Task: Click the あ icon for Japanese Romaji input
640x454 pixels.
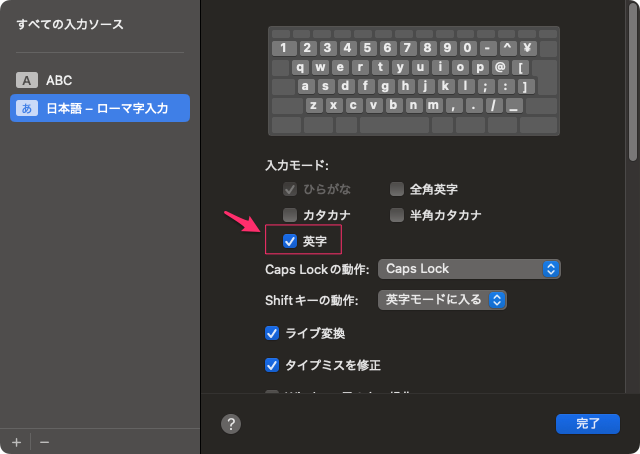Action: pos(27,108)
